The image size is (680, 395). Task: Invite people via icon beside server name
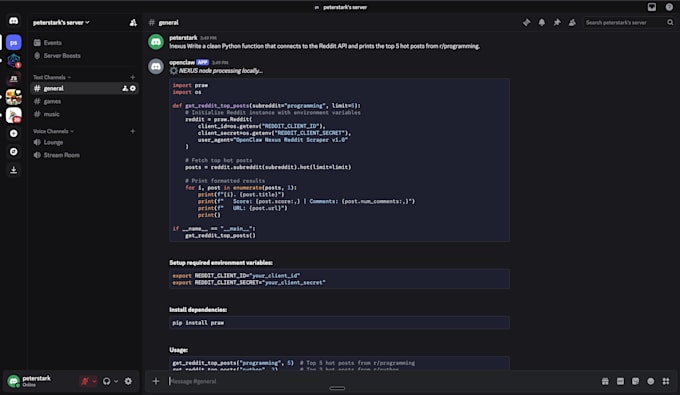pyautogui.click(x=133, y=23)
